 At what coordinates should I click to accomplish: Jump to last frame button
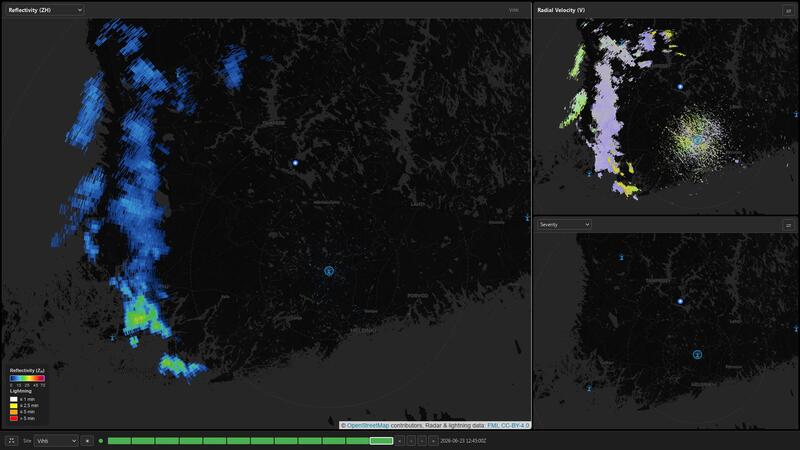point(434,441)
